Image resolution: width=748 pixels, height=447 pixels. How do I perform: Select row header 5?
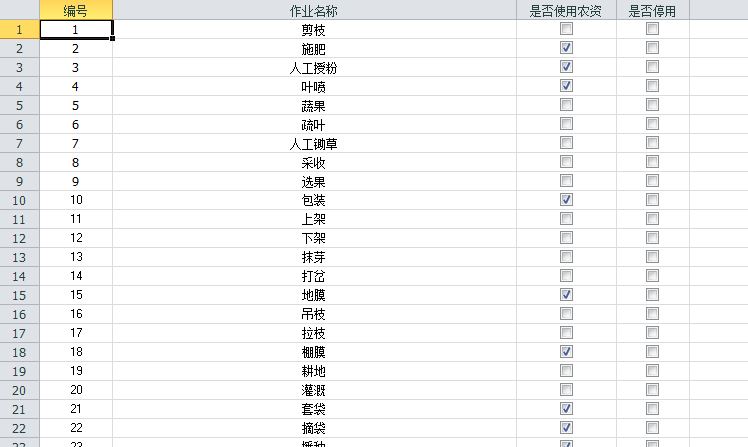20,105
